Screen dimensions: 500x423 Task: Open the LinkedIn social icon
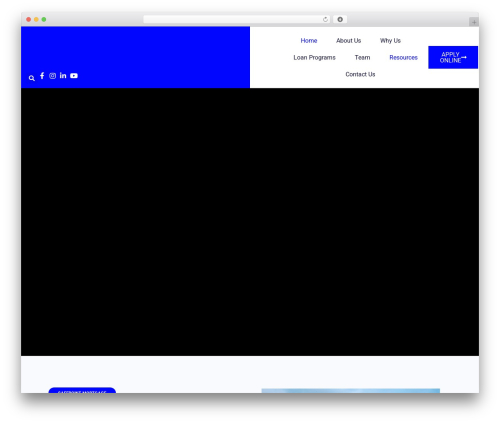pyautogui.click(x=63, y=76)
